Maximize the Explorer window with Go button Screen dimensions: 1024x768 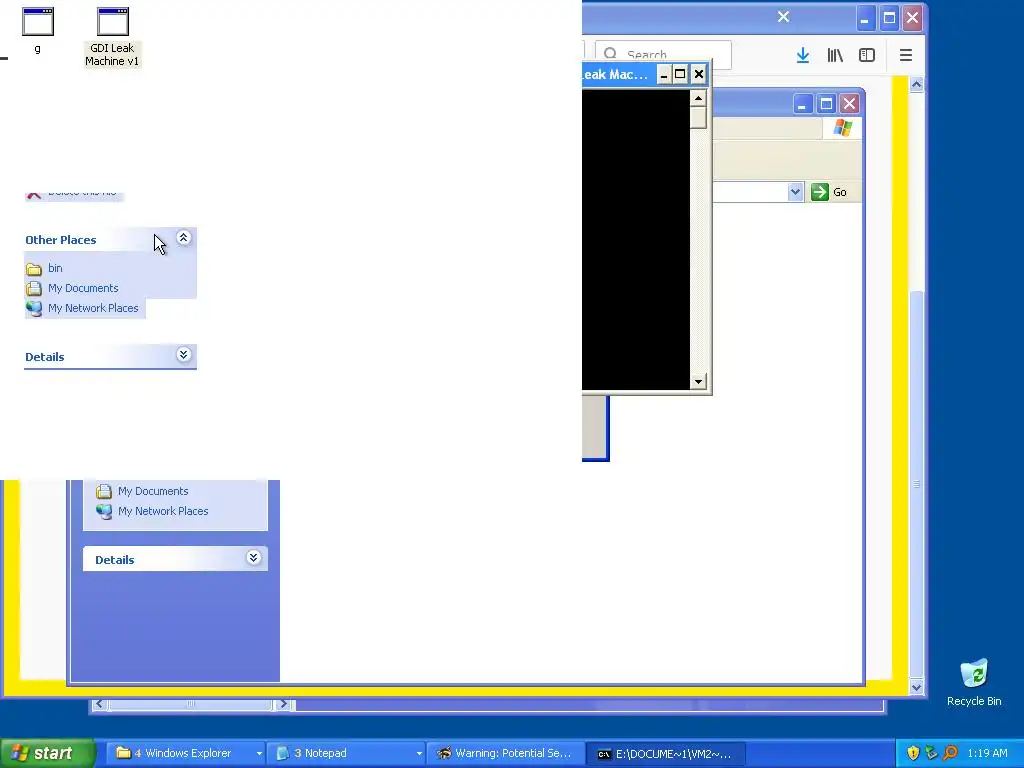[826, 104]
